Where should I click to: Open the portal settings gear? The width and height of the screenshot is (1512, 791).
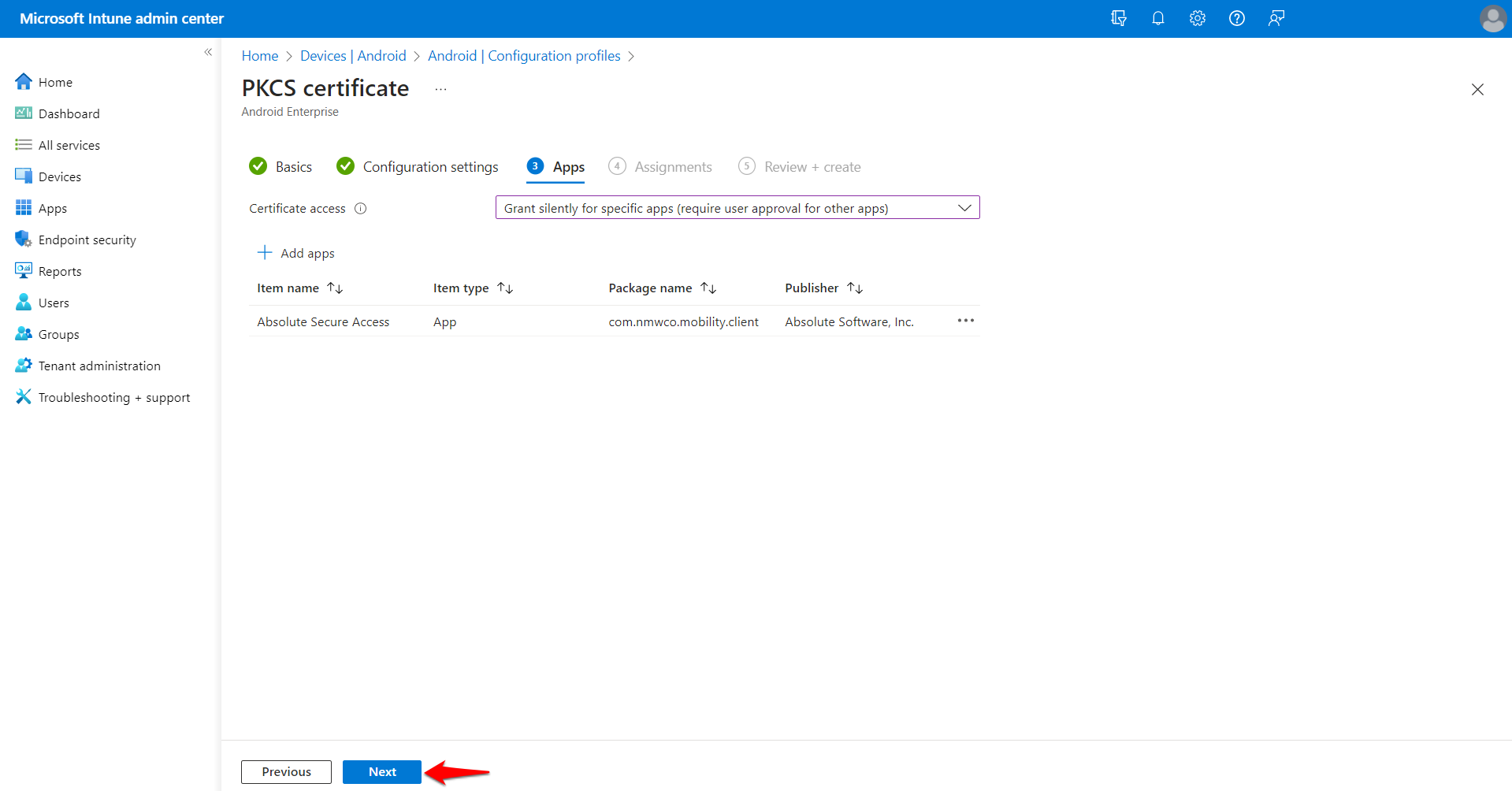pyautogui.click(x=1197, y=18)
